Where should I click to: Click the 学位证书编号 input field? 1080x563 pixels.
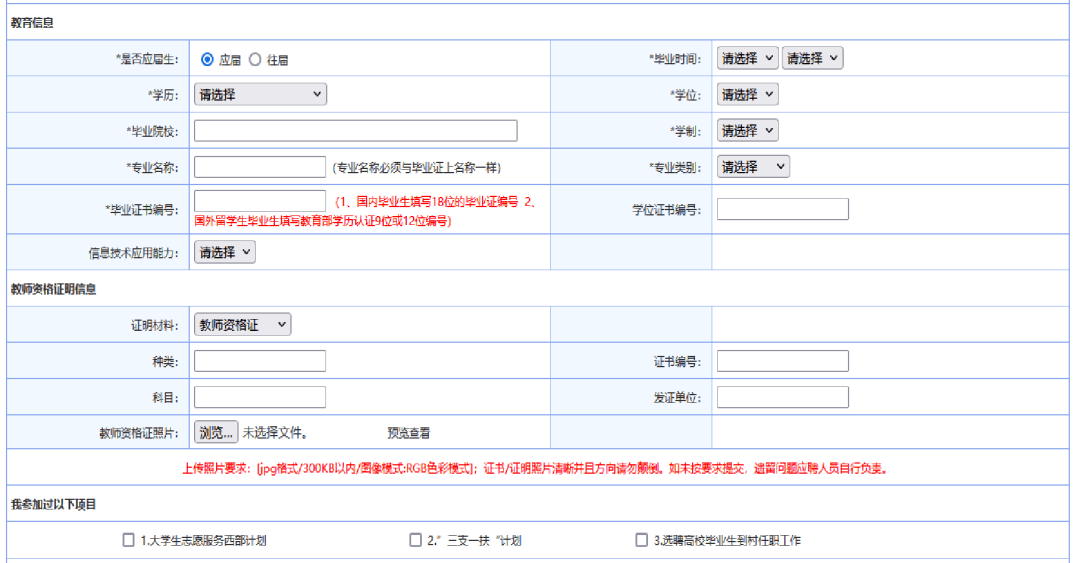[782, 209]
